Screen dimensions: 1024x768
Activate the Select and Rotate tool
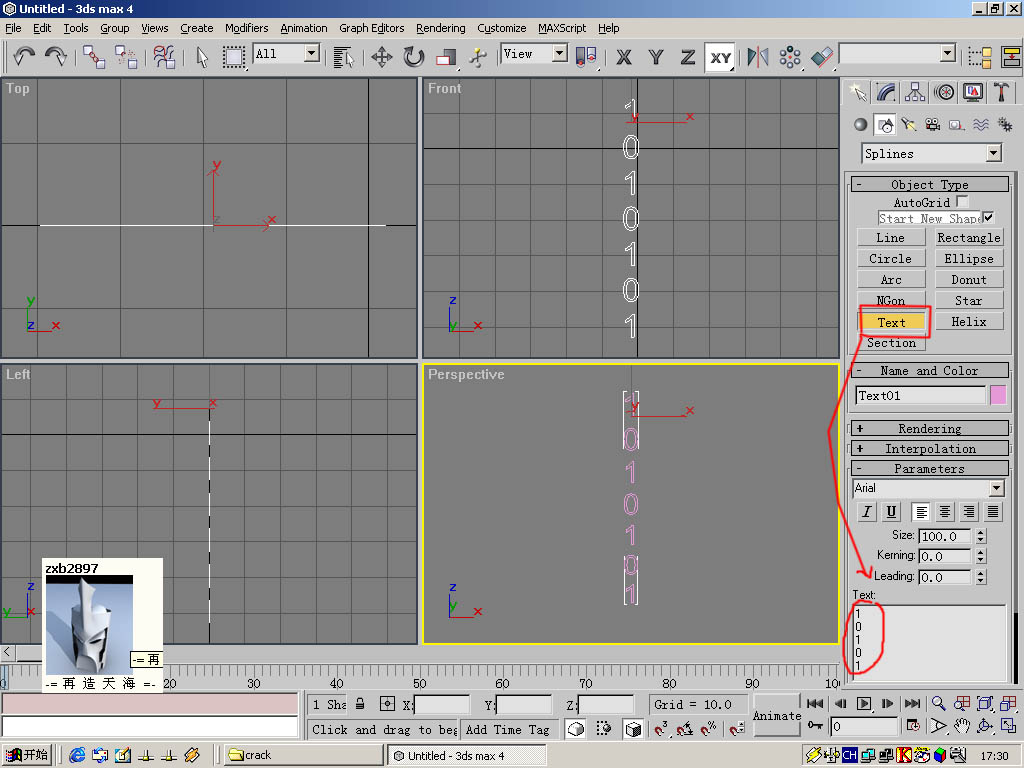[x=413, y=57]
